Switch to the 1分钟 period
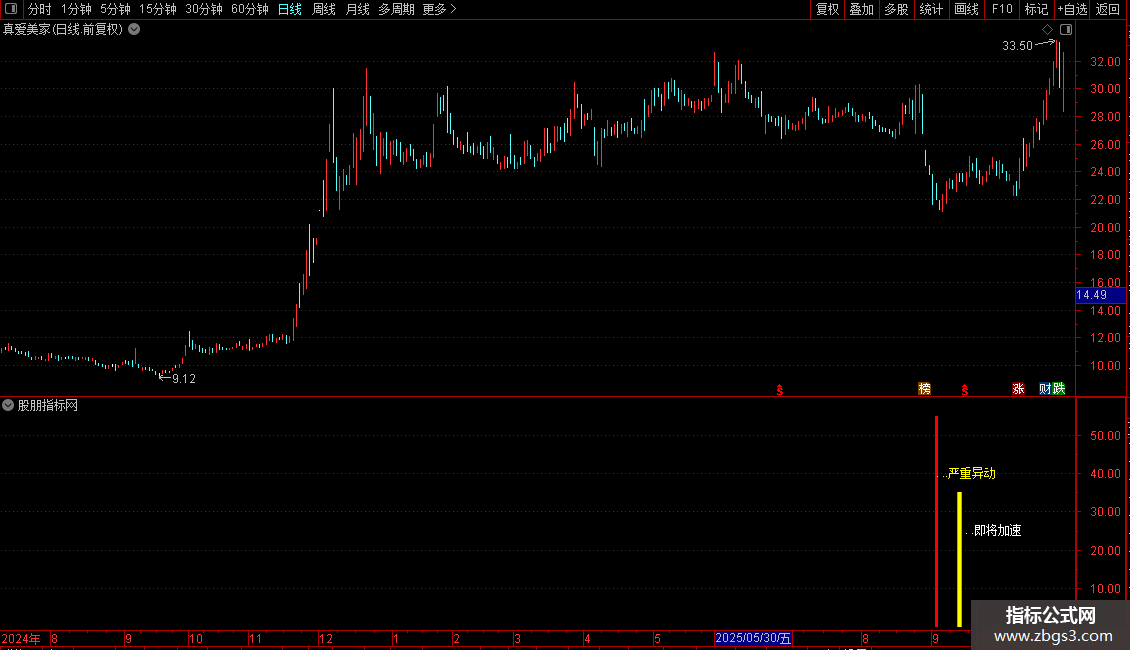This screenshot has width=1130, height=650. tap(76, 9)
